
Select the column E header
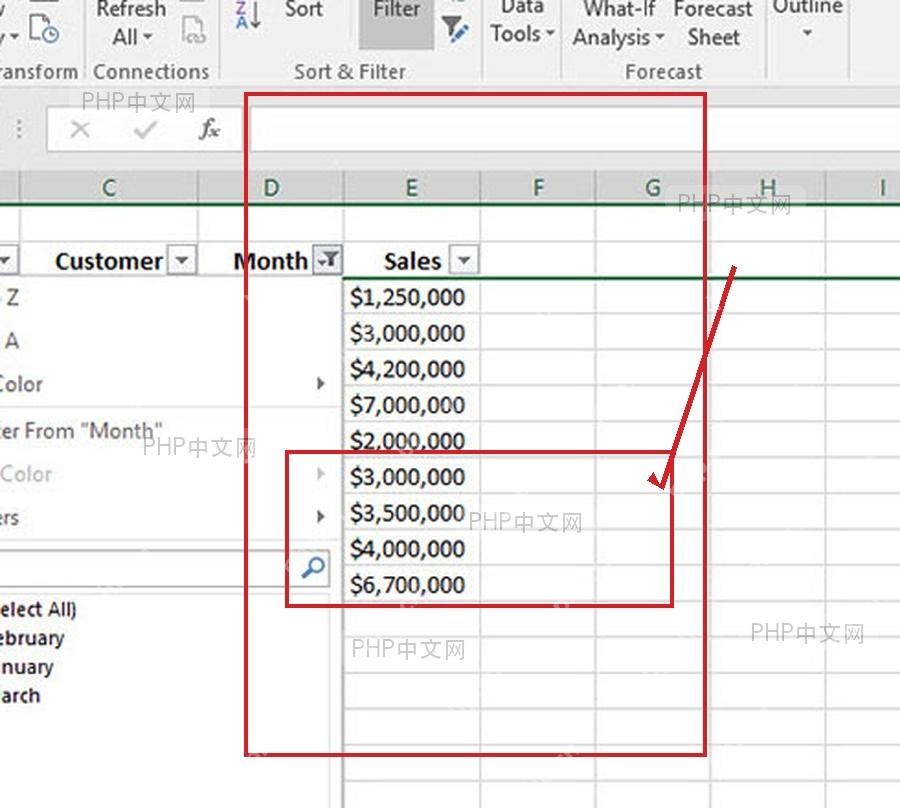(412, 187)
